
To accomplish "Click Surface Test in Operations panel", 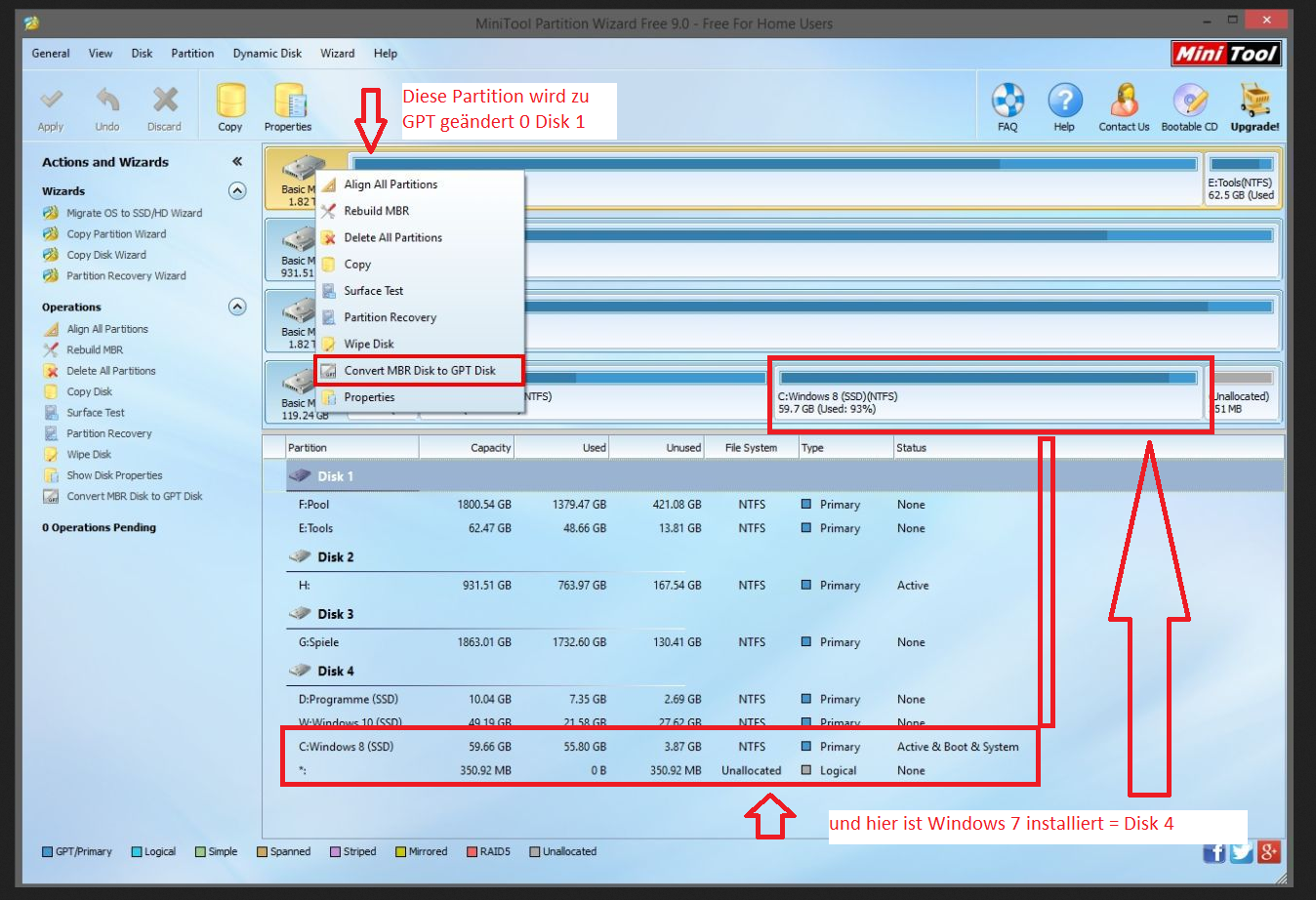I will 96,413.
